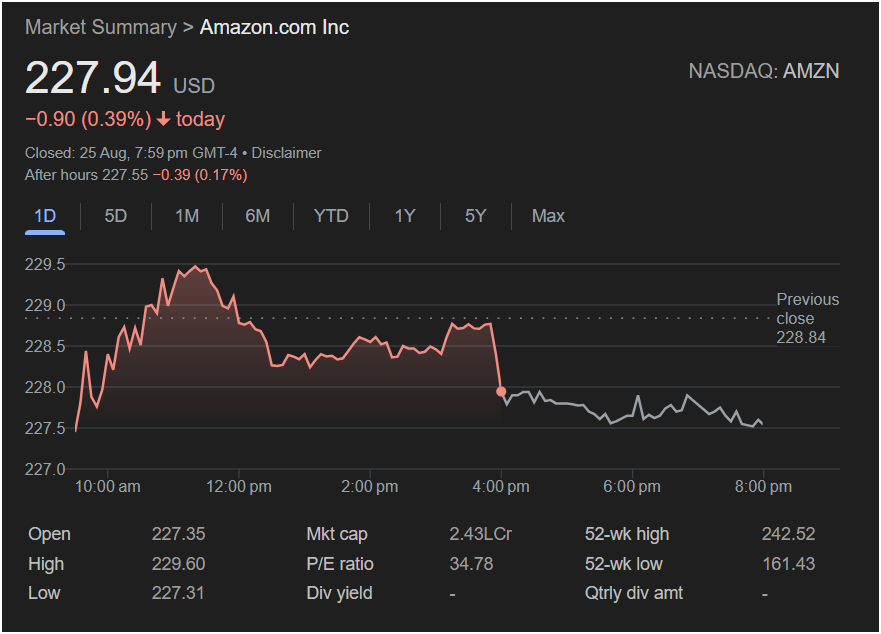This screenshot has height=634, width=881.
Task: Open the 1M time range tab
Action: [187, 216]
